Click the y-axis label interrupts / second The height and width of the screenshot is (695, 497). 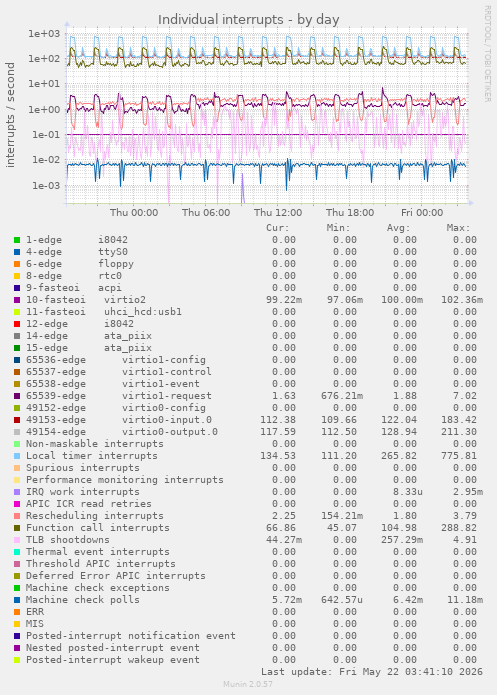pyautogui.click(x=10, y=115)
